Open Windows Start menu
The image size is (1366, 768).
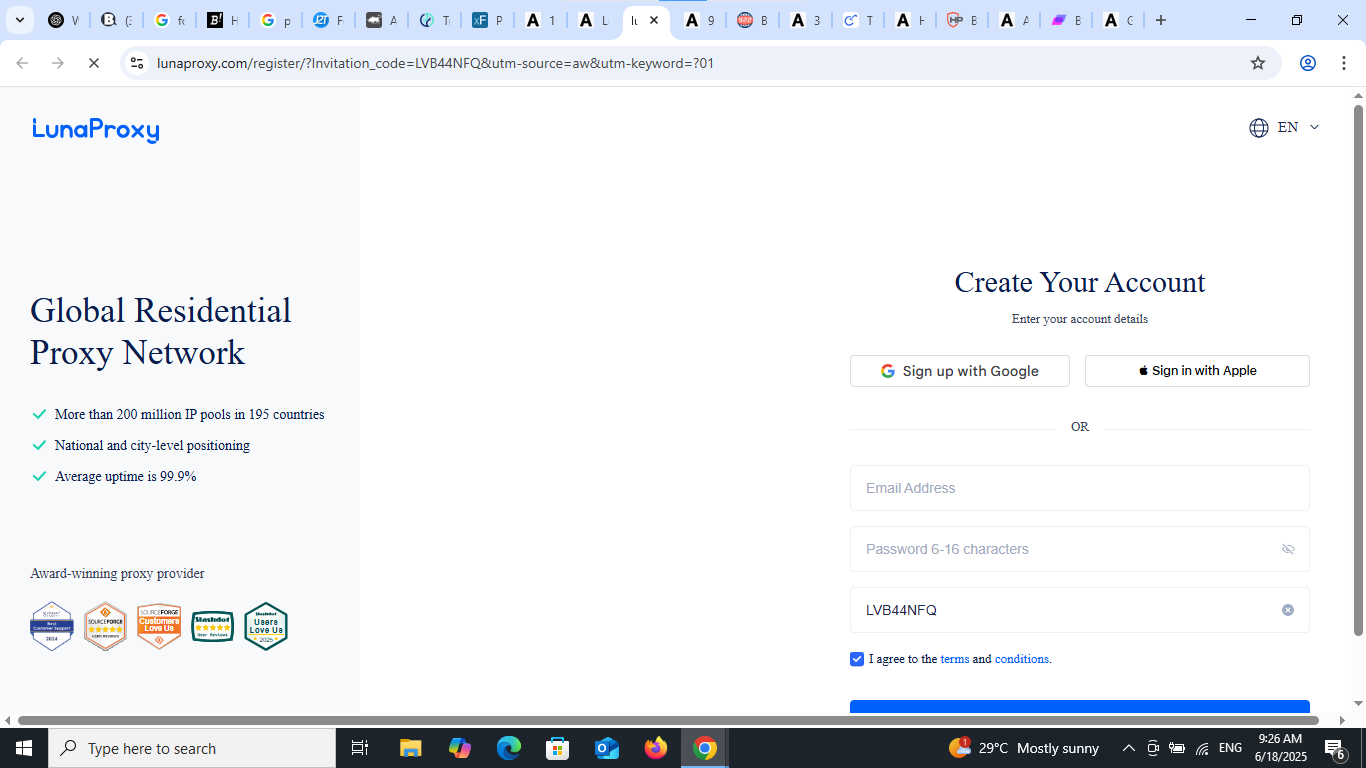click(23, 748)
